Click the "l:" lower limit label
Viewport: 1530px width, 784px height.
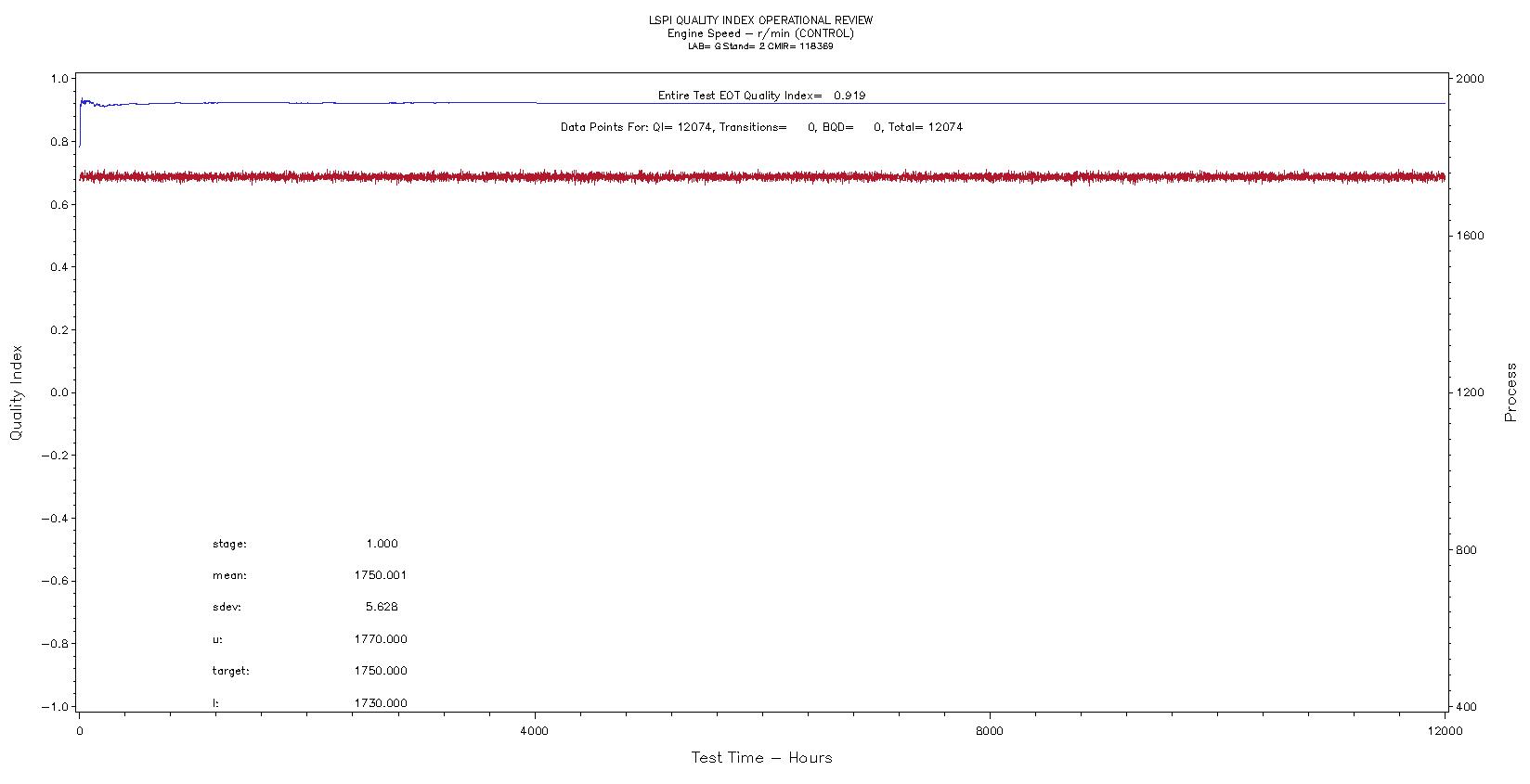[x=215, y=704]
